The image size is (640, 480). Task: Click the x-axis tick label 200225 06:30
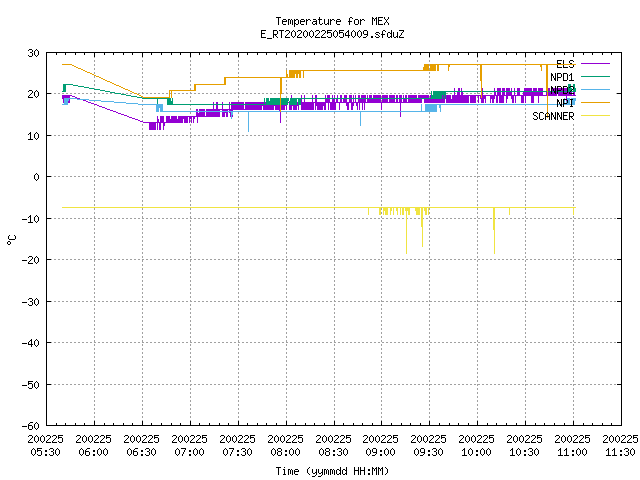click(x=142, y=446)
